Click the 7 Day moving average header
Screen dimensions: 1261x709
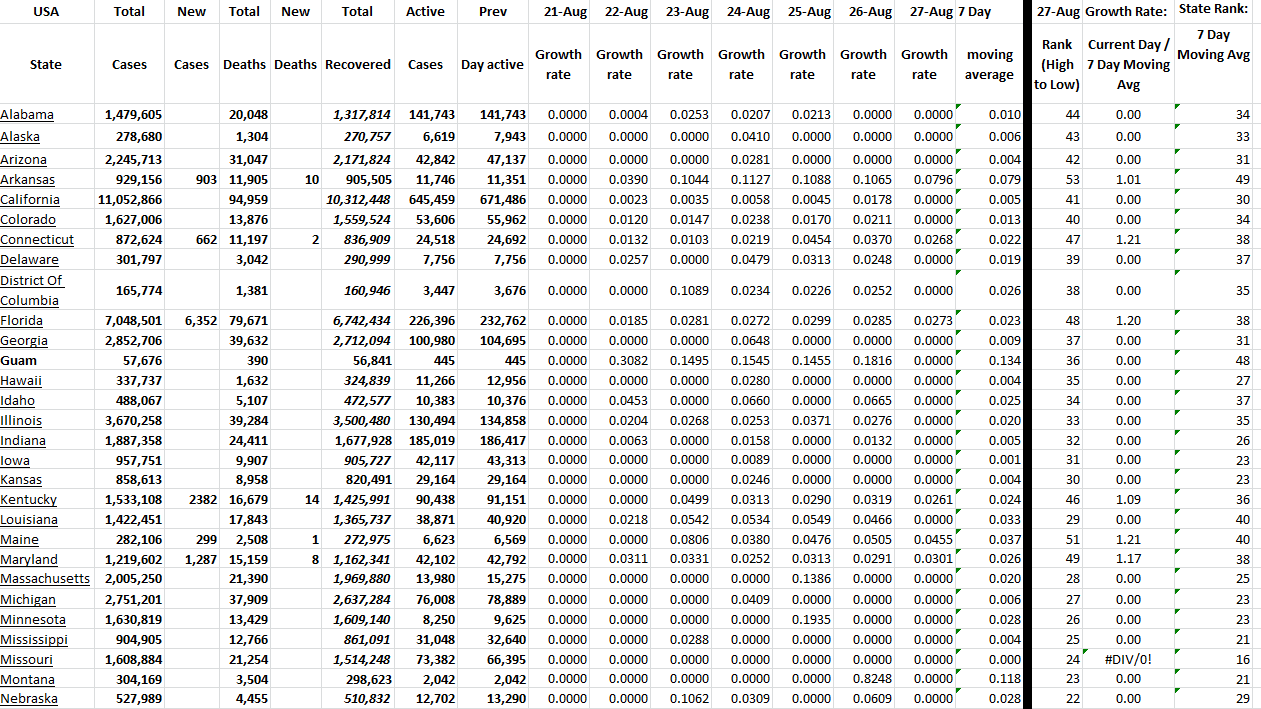pyautogui.click(x=989, y=64)
